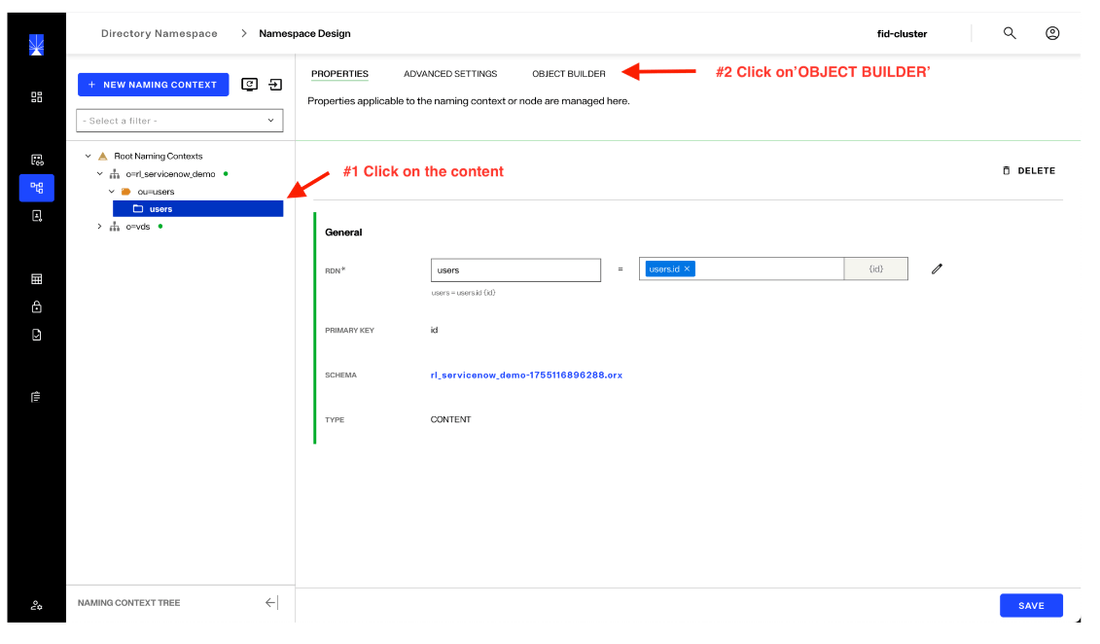Click the CONTENT type value
This screenshot has width=1100, height=644.
pyautogui.click(x=450, y=420)
